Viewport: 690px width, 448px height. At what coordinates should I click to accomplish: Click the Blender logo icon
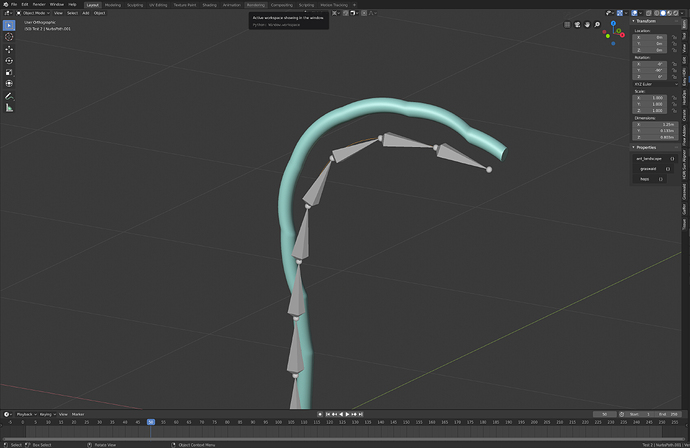click(x=5, y=4)
